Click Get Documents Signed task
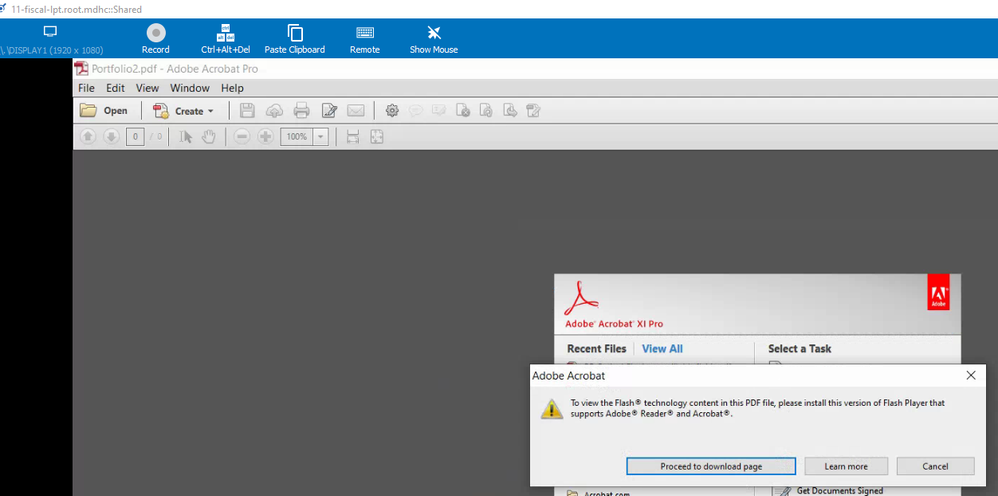 840,490
